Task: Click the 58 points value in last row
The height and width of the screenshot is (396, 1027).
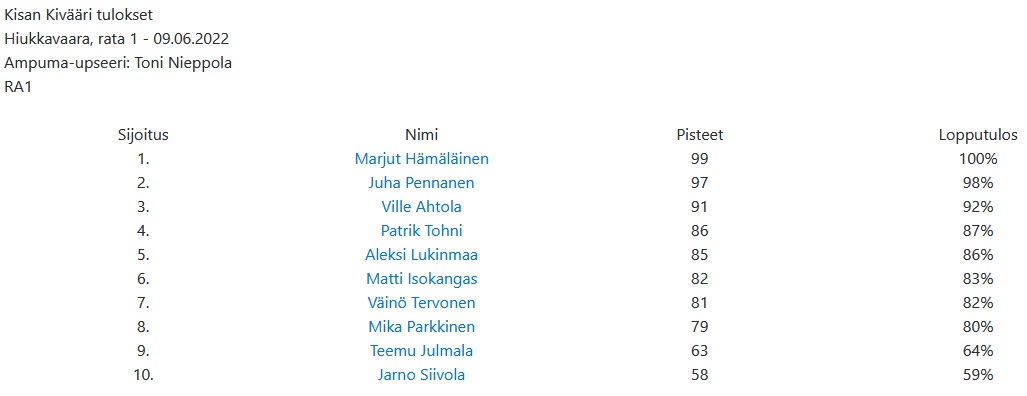Action: 700,375
